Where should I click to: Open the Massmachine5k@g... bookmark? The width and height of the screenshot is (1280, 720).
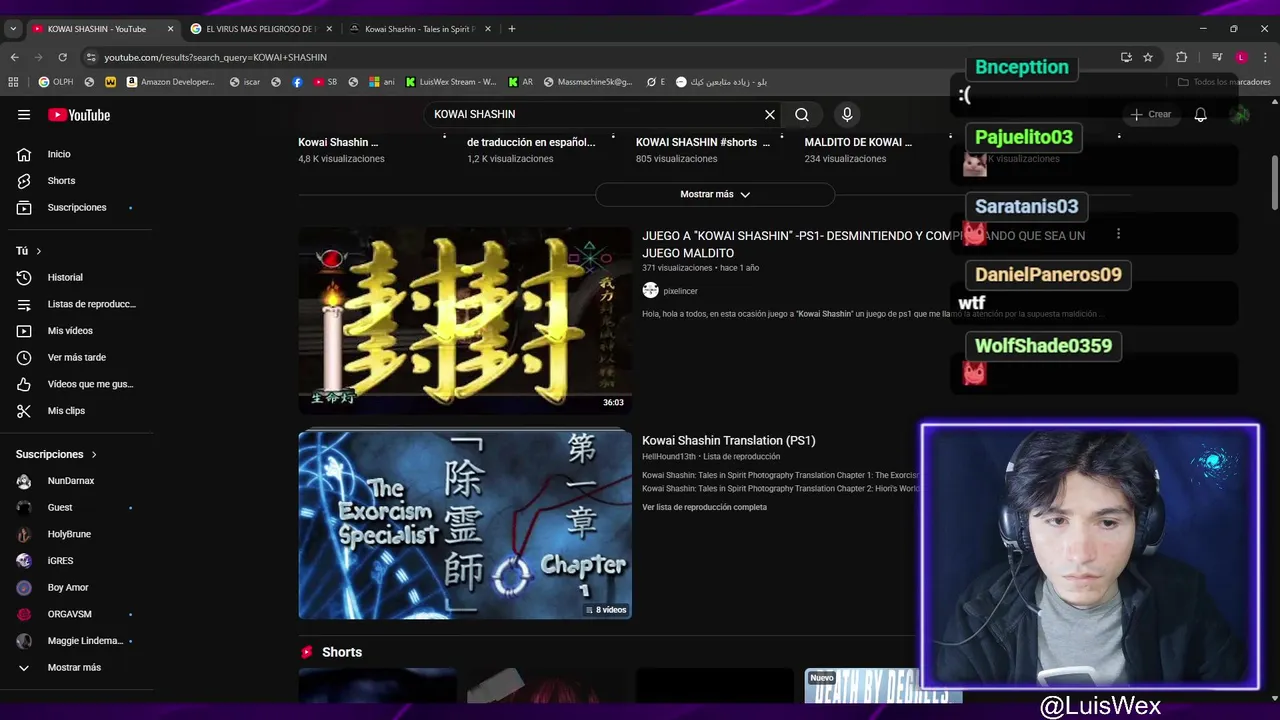[x=589, y=82]
